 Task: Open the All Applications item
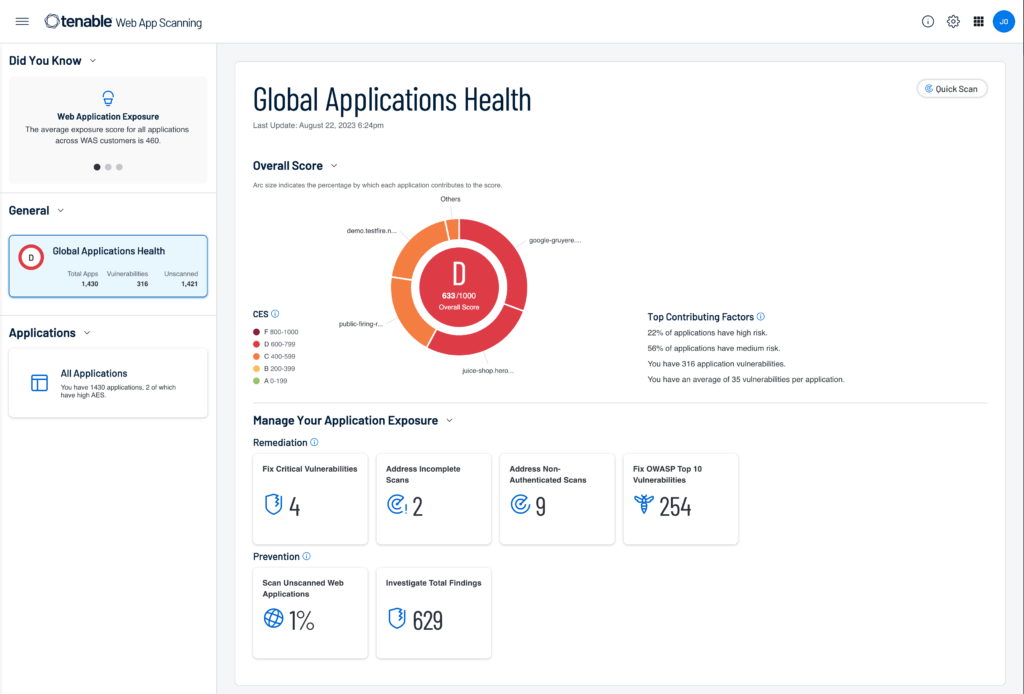pyautogui.click(x=108, y=382)
